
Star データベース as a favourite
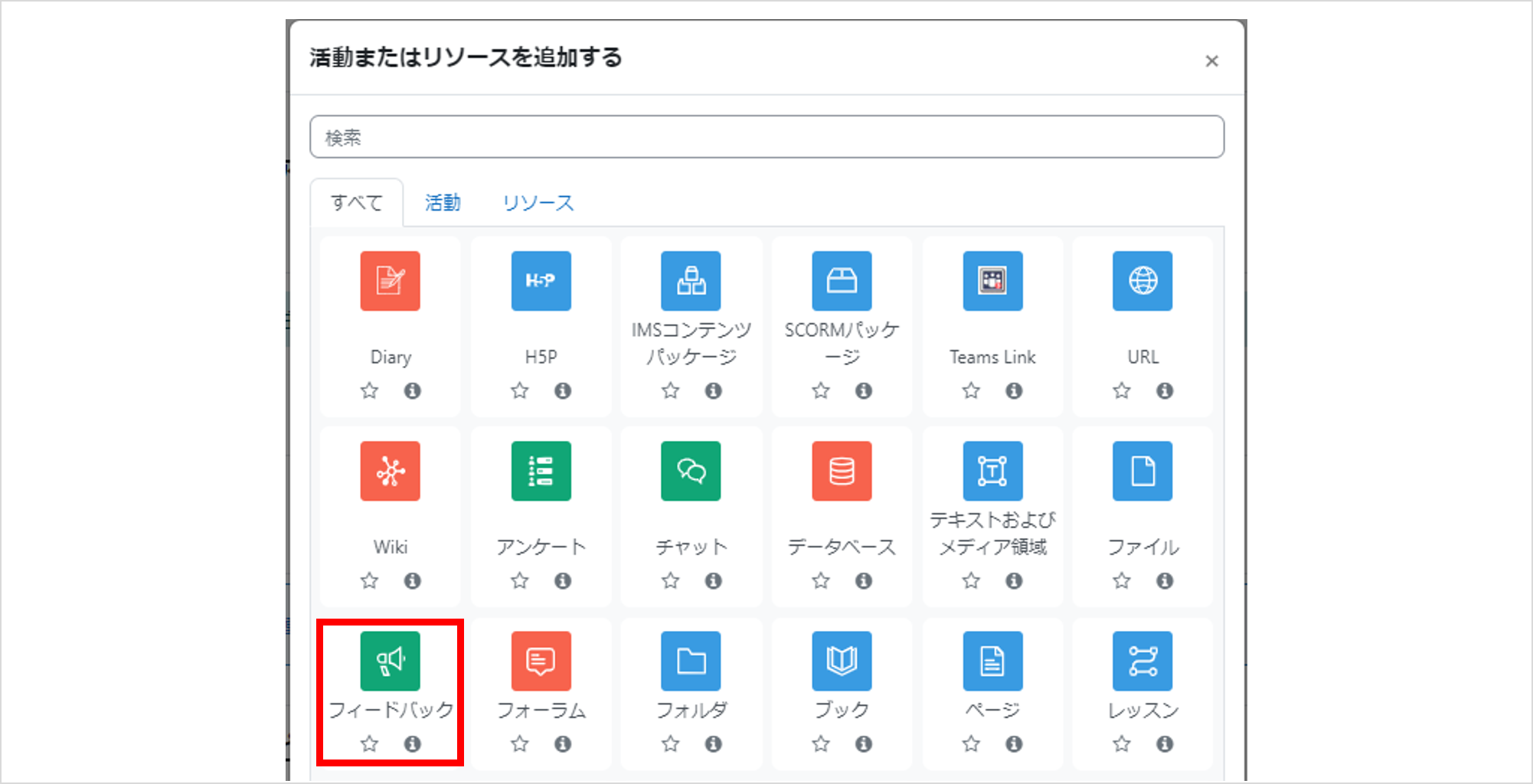click(x=821, y=580)
